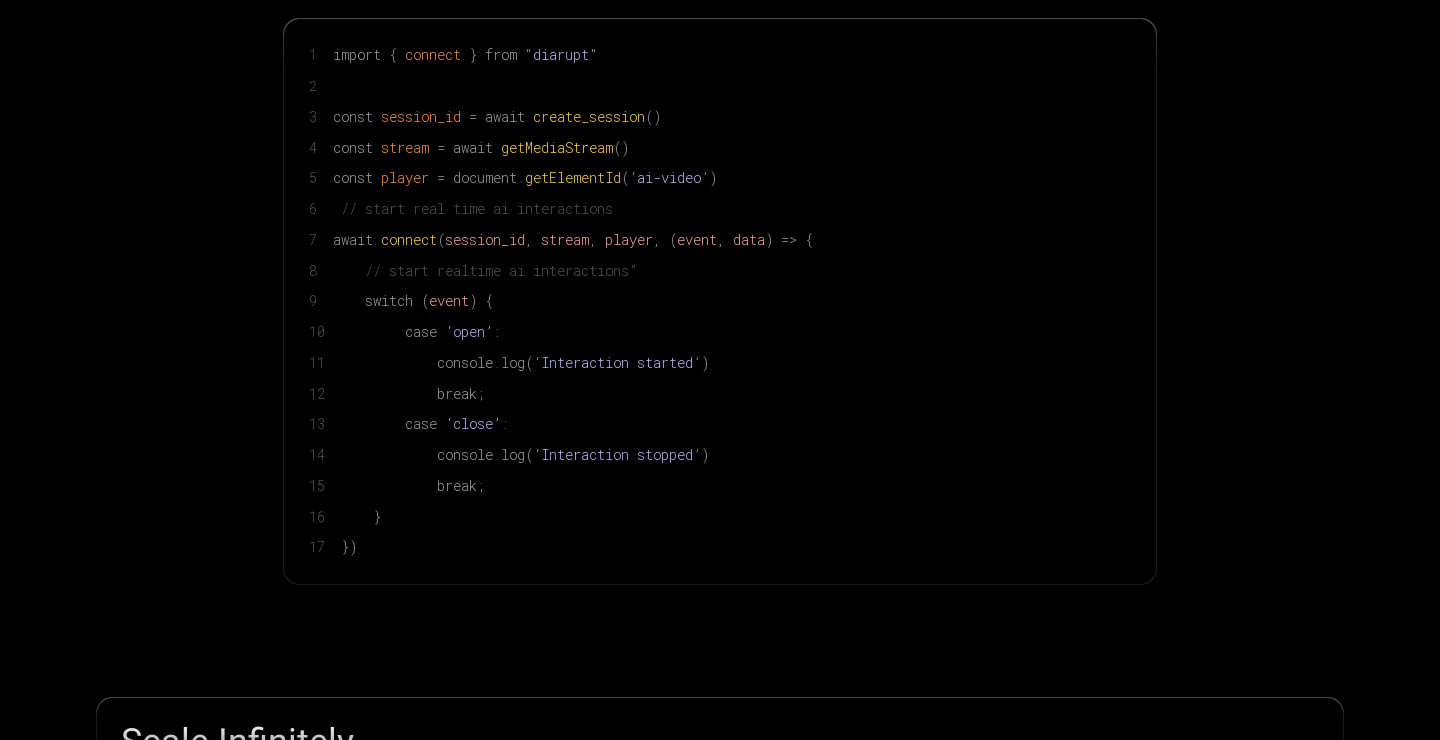Click the comment "start real time ai interactions"

pyautogui.click(x=478, y=209)
